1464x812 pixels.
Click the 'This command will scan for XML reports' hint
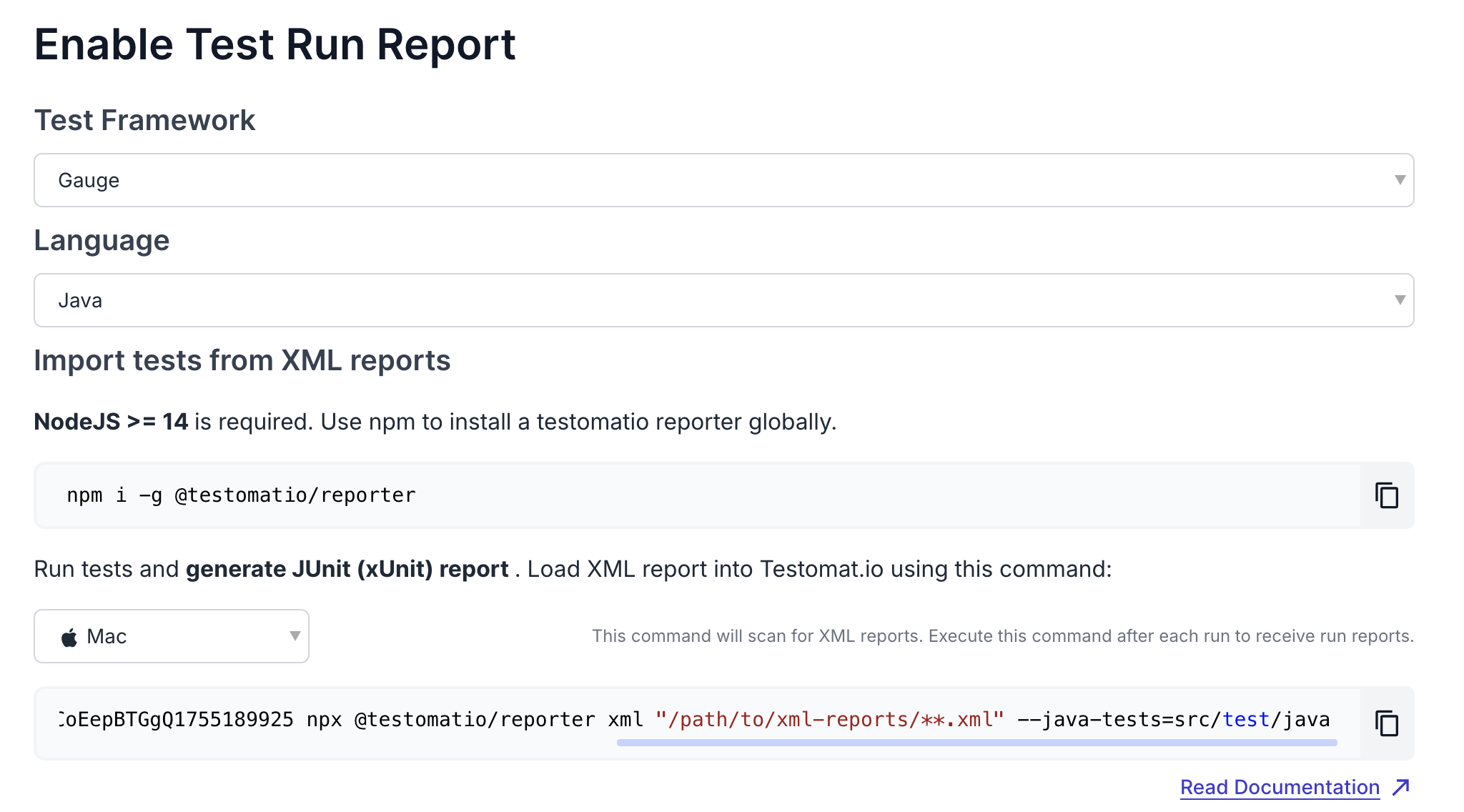coord(1003,636)
